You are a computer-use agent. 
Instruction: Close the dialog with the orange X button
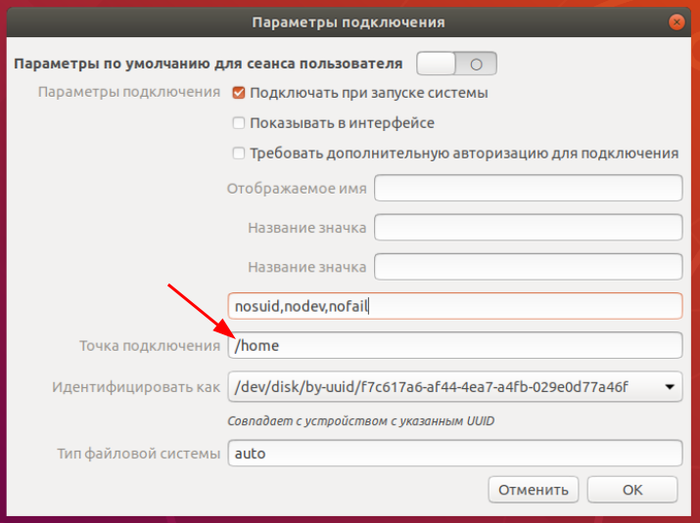point(676,21)
